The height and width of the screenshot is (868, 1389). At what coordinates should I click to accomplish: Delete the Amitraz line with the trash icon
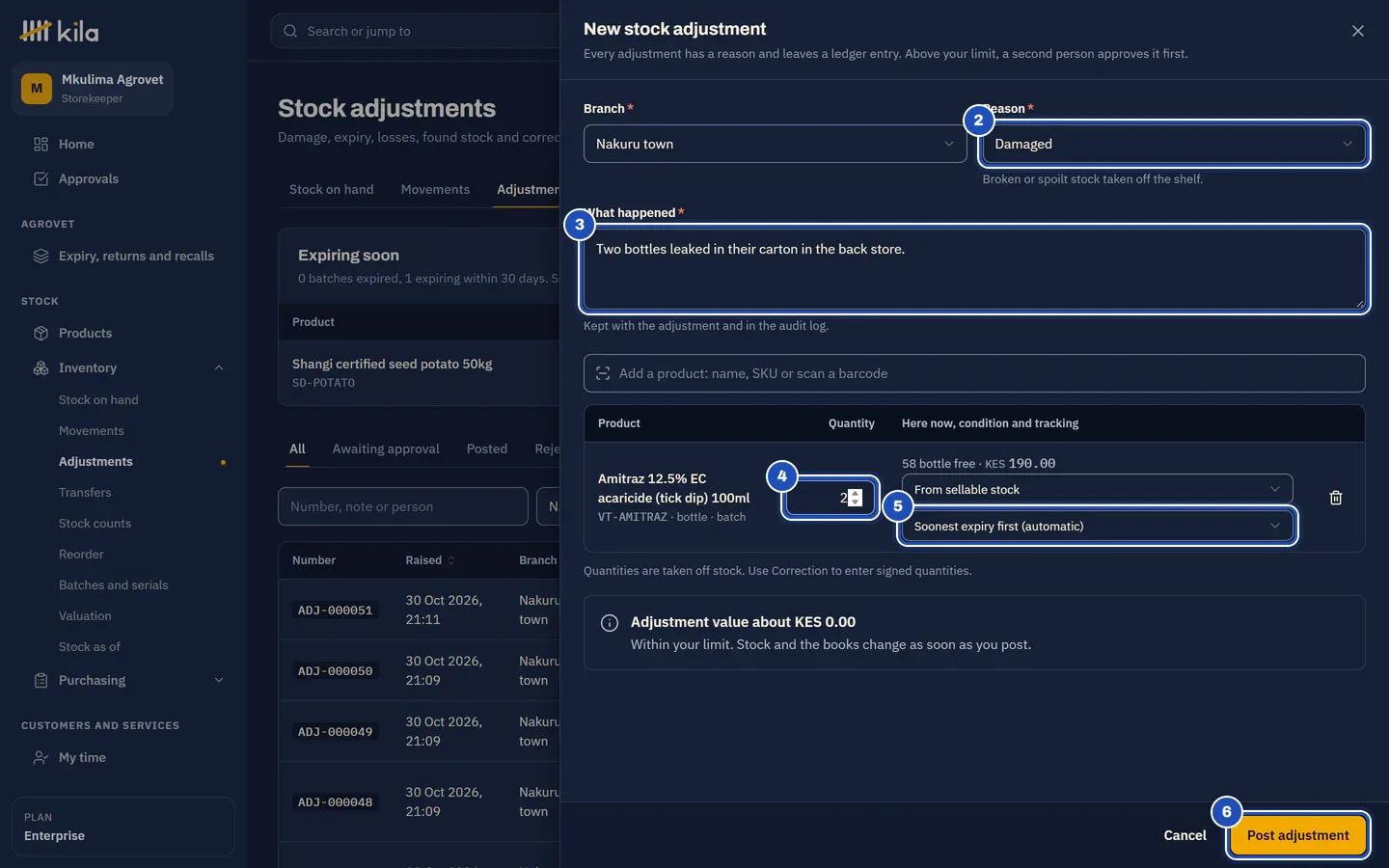point(1336,498)
